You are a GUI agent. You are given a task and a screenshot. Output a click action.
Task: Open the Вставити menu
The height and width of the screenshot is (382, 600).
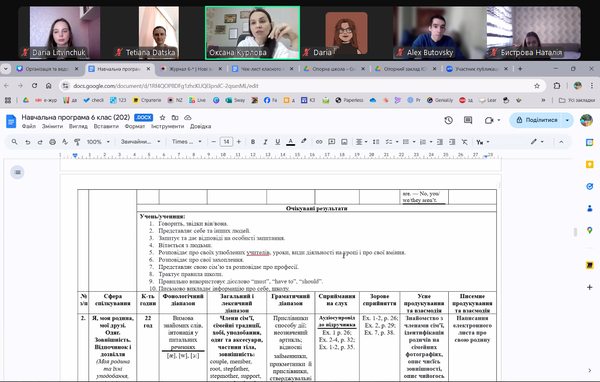[x=106, y=126]
